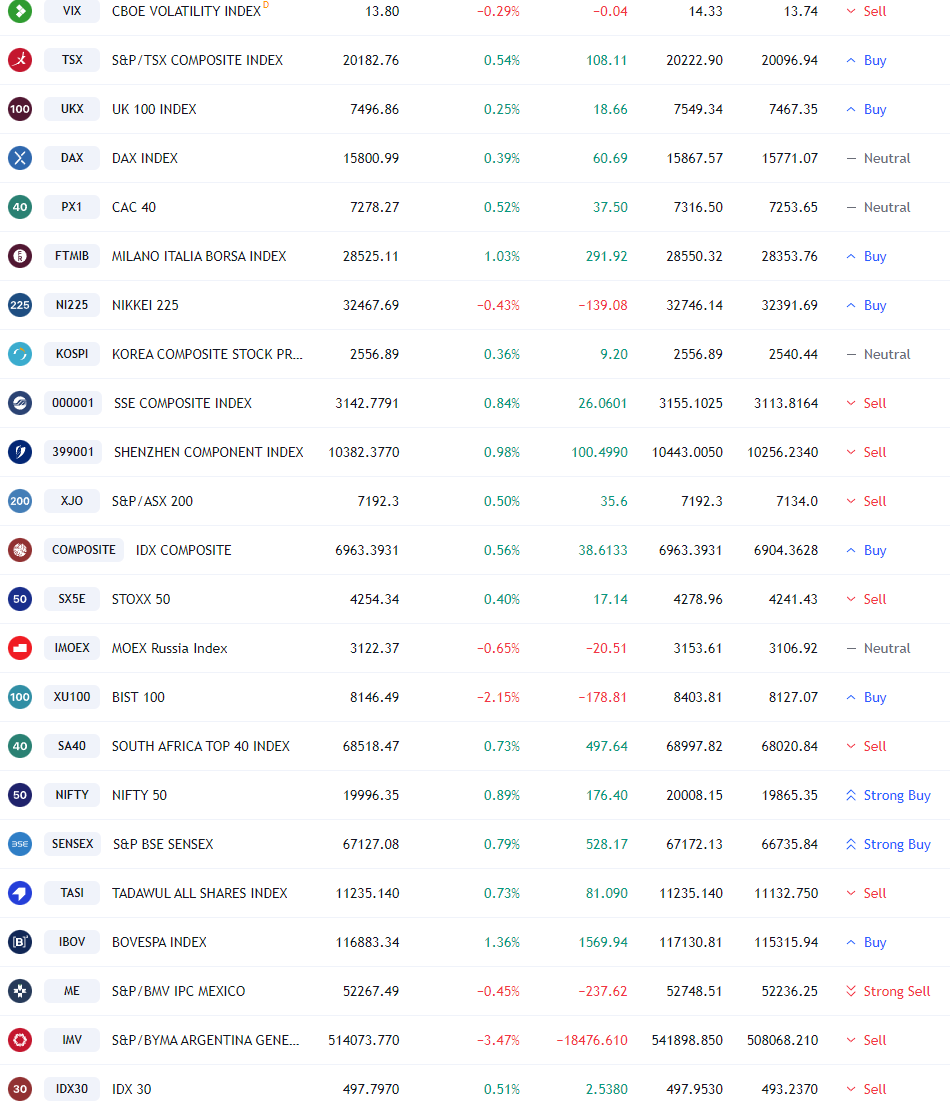Click the FTMIB index logo icon
This screenshot has width=950, height=1105.
pos(20,256)
